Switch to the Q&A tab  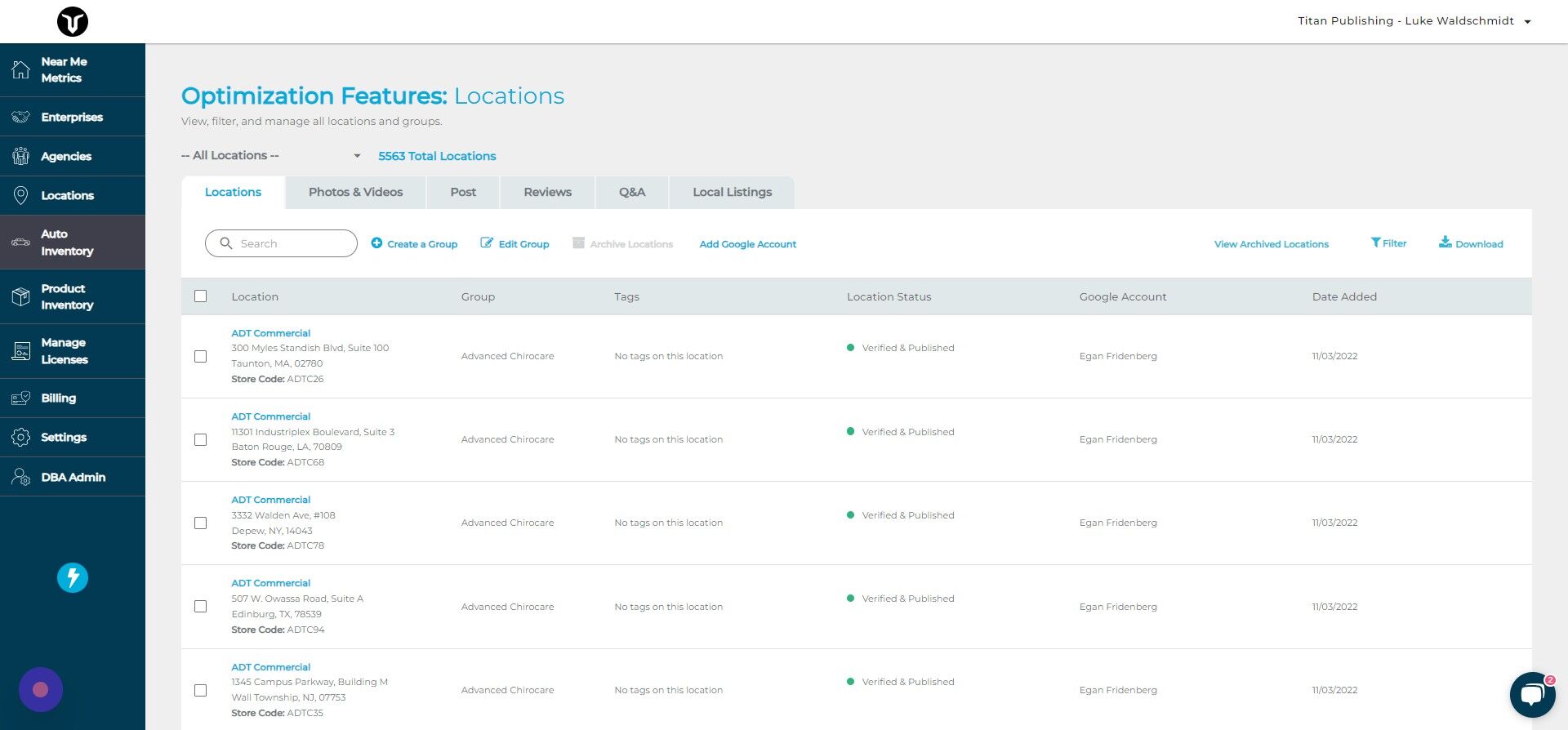[632, 192]
